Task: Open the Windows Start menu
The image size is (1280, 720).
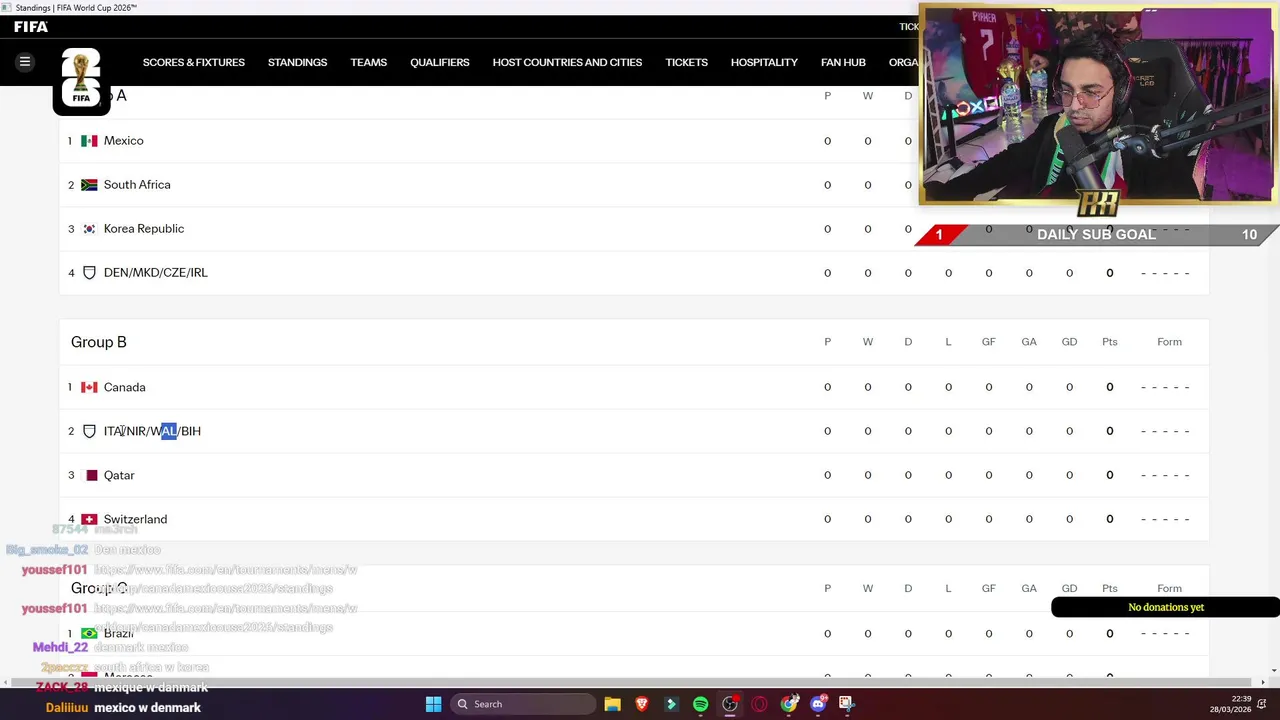Action: 433,704
